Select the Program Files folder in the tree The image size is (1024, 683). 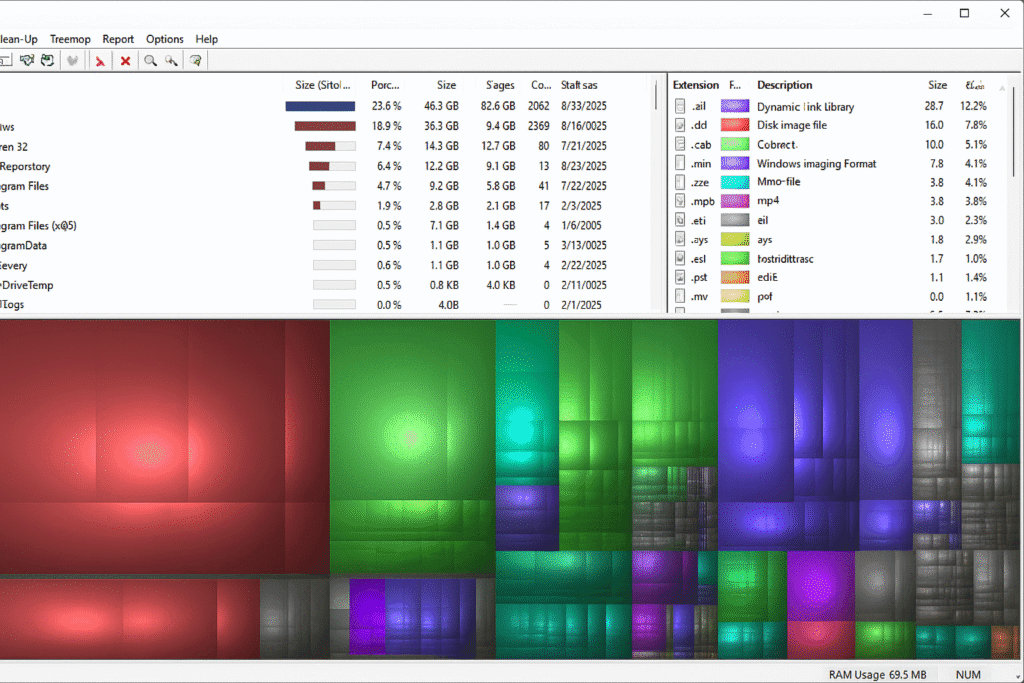30,186
